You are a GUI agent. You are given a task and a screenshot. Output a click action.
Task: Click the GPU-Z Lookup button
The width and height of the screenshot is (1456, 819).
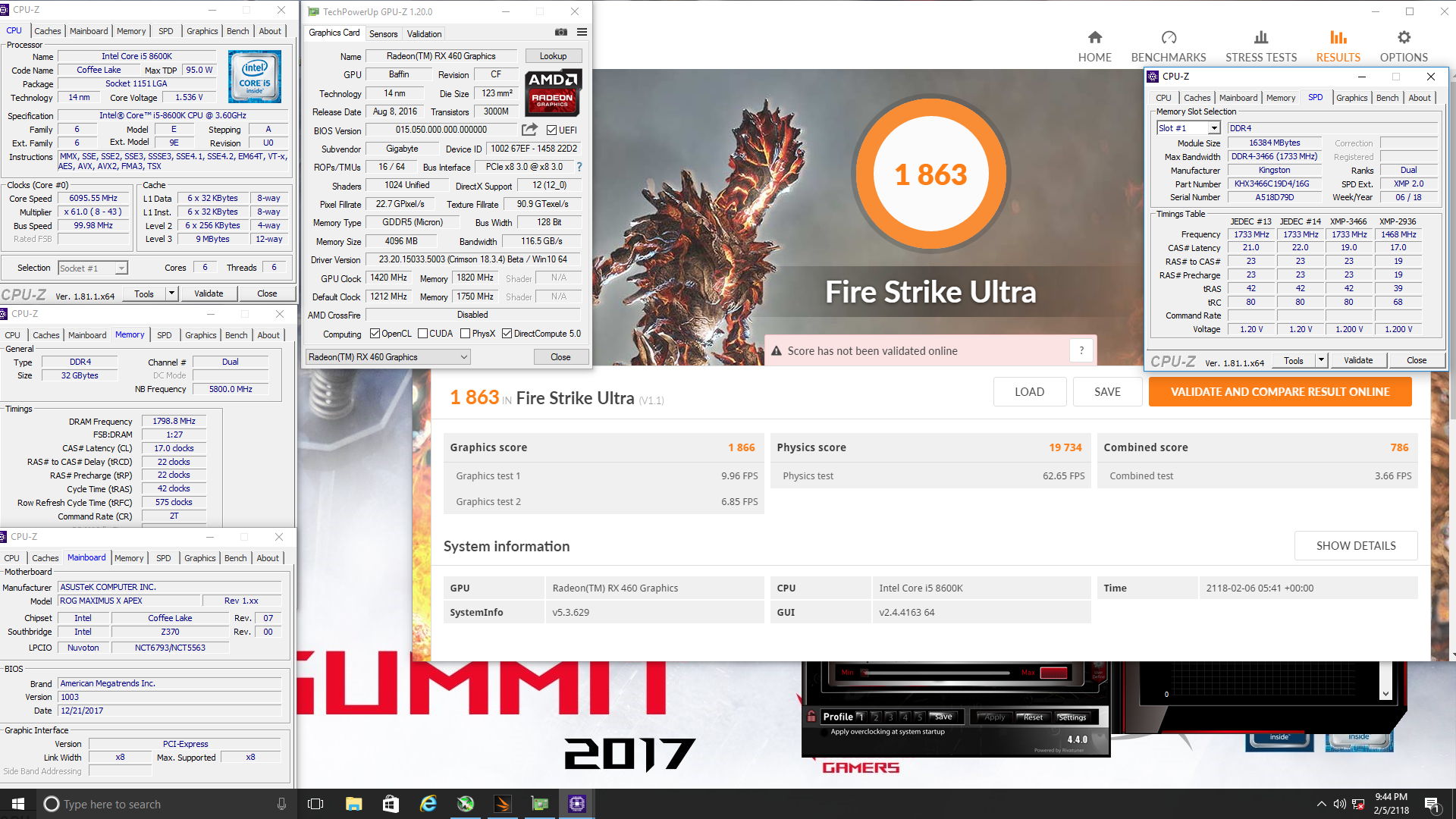tap(553, 56)
